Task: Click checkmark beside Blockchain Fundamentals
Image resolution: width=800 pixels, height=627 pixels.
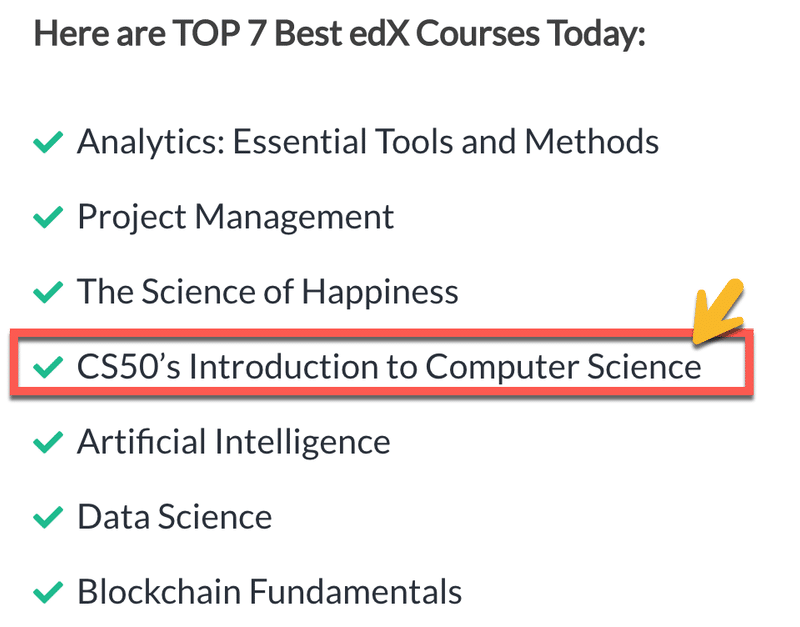Action: [x=48, y=592]
